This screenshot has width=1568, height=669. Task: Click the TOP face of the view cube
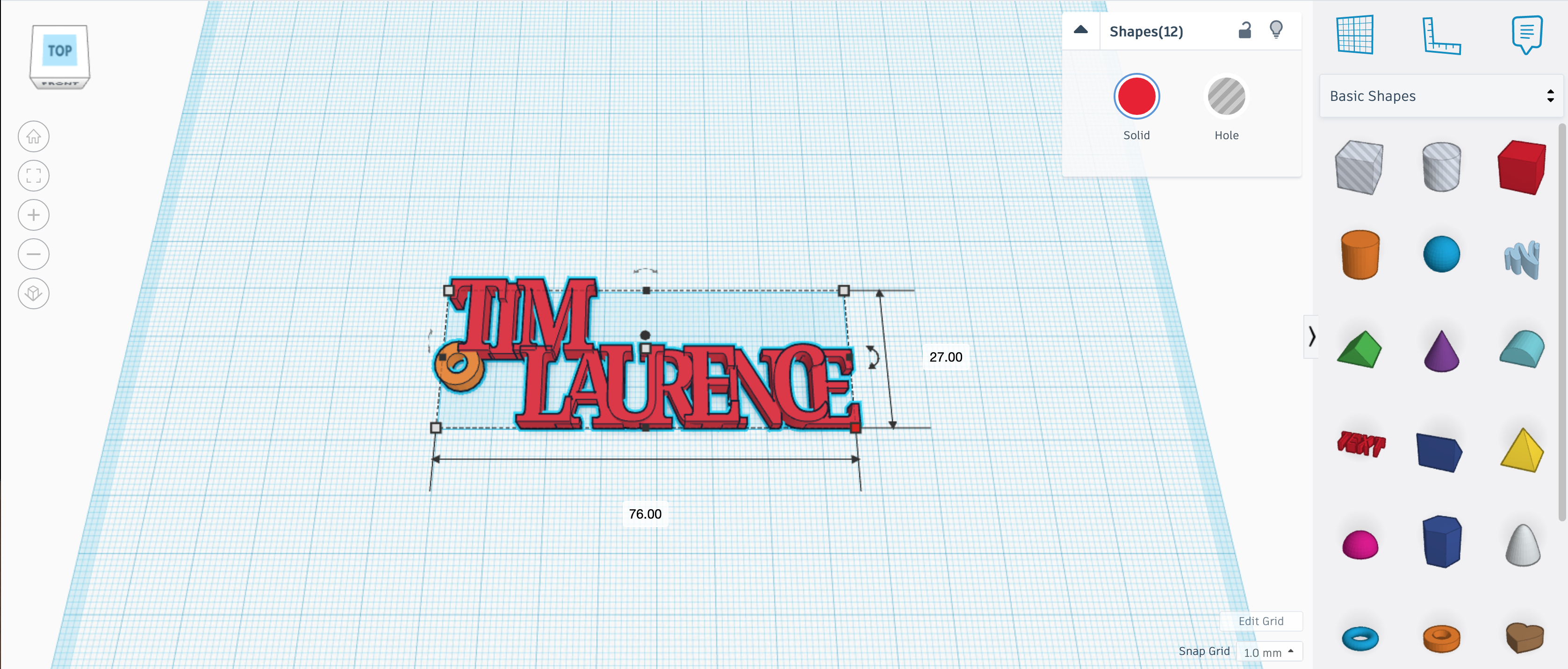pyautogui.click(x=60, y=51)
